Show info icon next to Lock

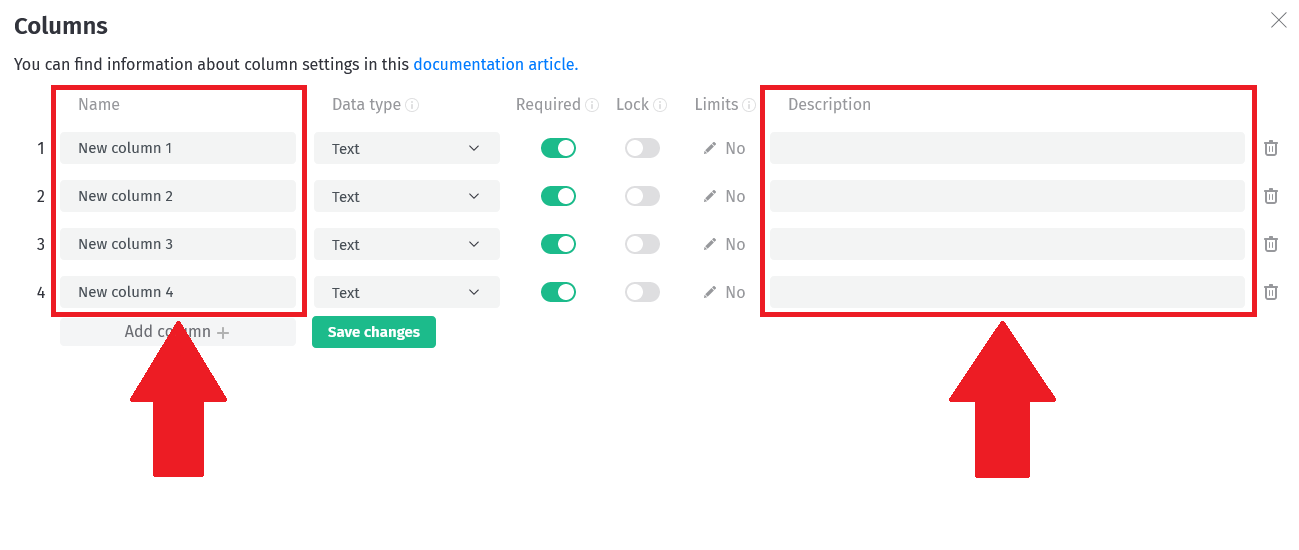tap(660, 105)
